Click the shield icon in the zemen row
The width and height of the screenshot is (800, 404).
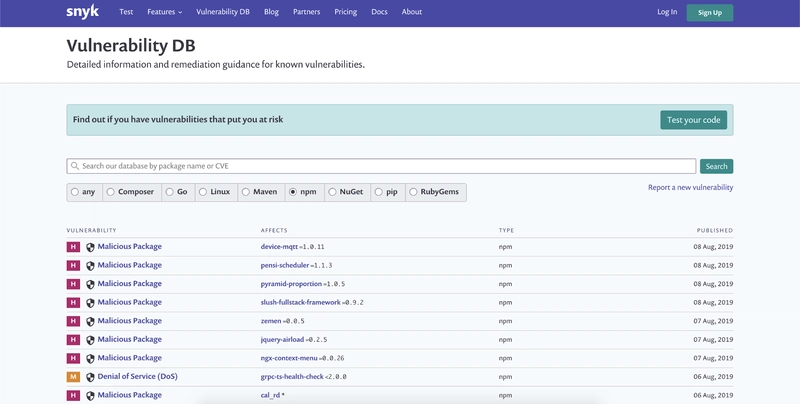[x=90, y=321]
